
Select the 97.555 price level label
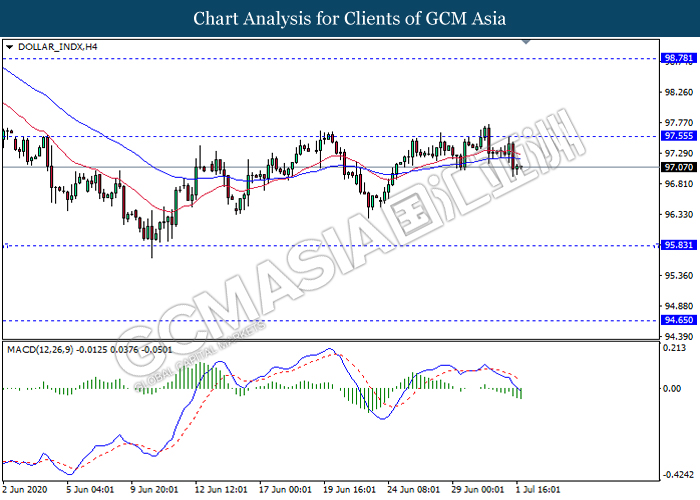(x=678, y=136)
